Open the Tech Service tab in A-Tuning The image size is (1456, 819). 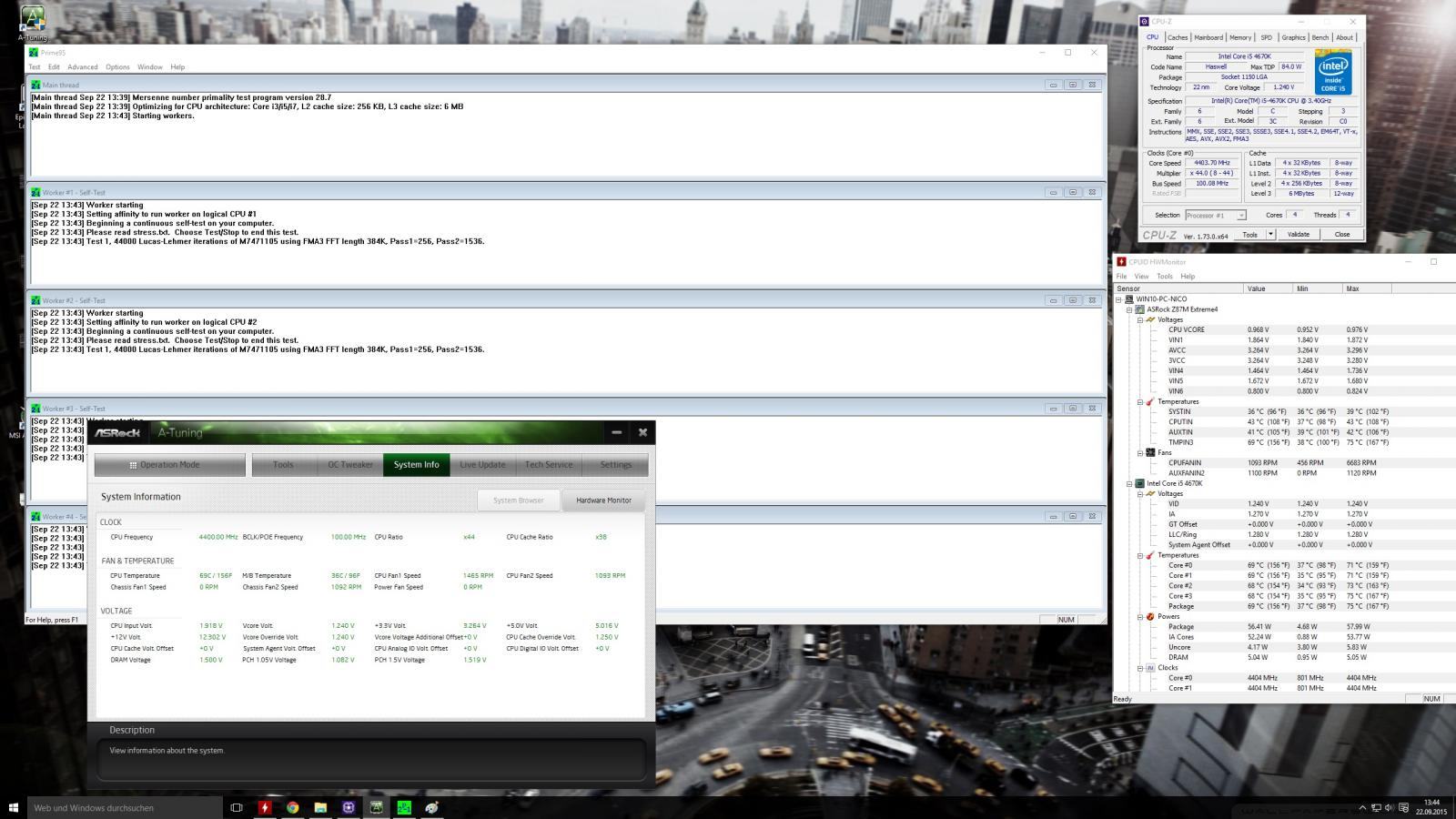[x=549, y=464]
